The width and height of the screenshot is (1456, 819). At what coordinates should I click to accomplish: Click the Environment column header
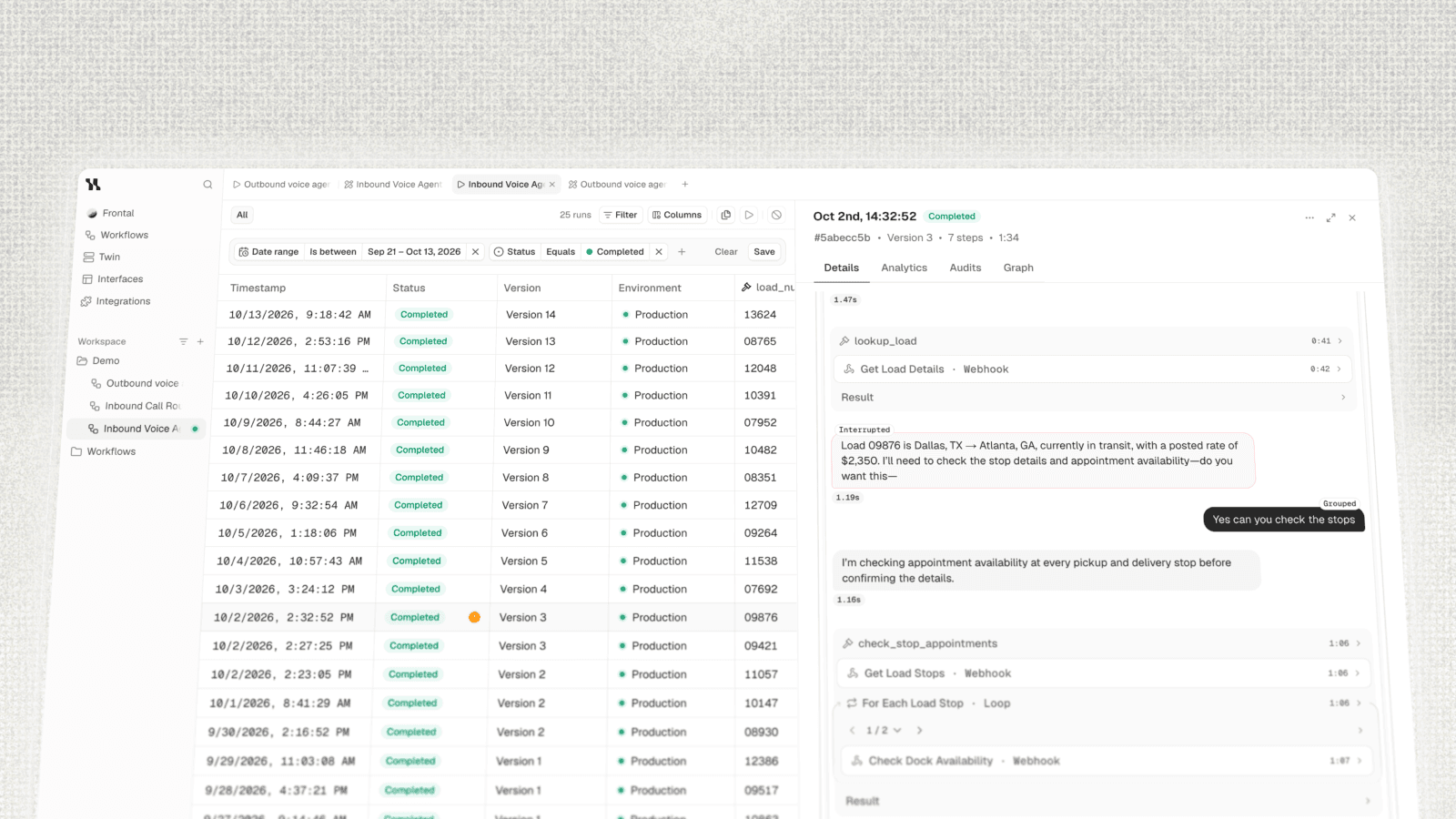pyautogui.click(x=650, y=288)
